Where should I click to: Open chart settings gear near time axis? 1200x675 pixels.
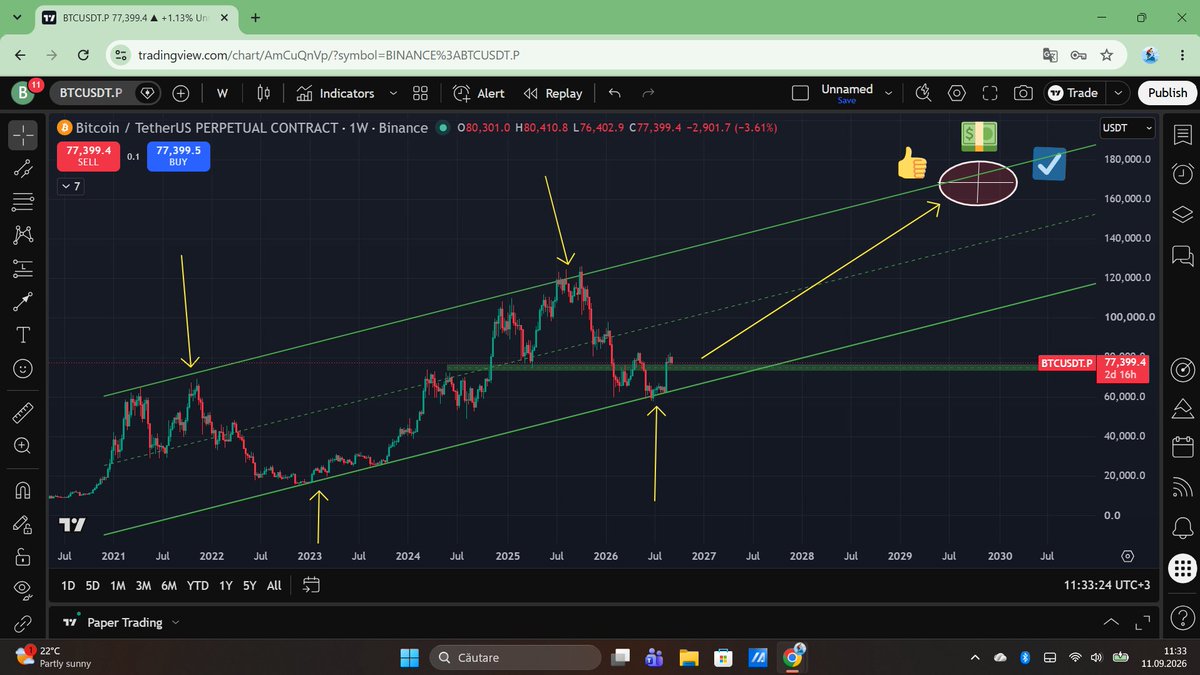coord(1127,556)
